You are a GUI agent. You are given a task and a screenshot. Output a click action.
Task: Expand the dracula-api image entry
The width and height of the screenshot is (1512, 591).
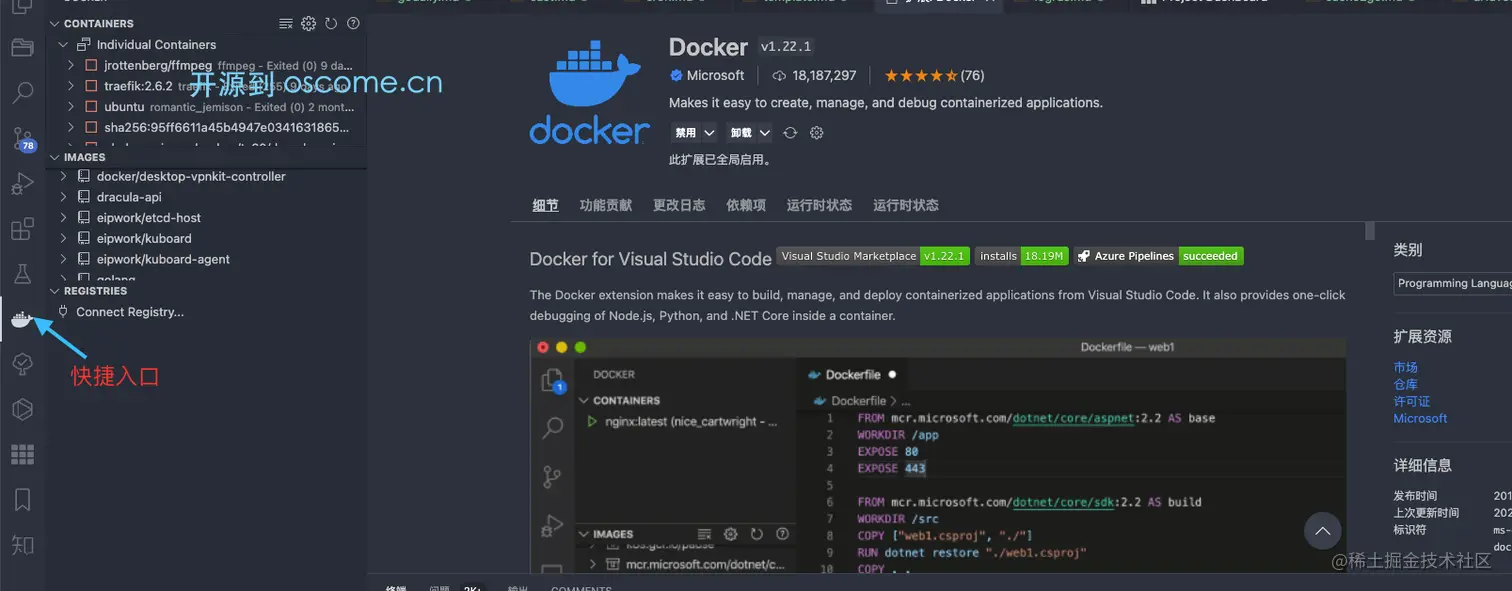[63, 196]
